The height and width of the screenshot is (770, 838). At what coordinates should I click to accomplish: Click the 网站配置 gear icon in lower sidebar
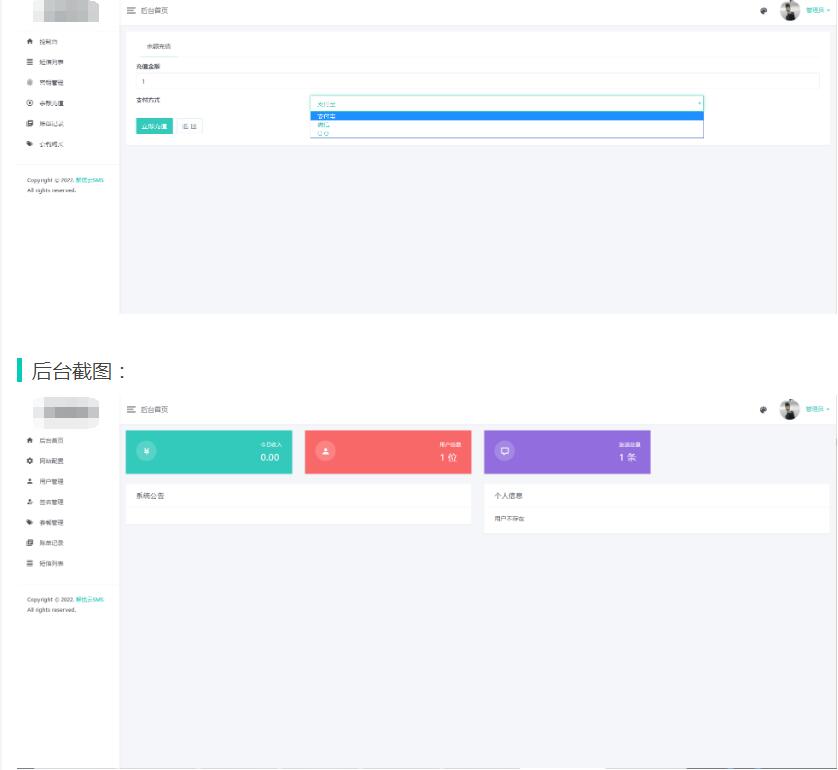point(29,461)
